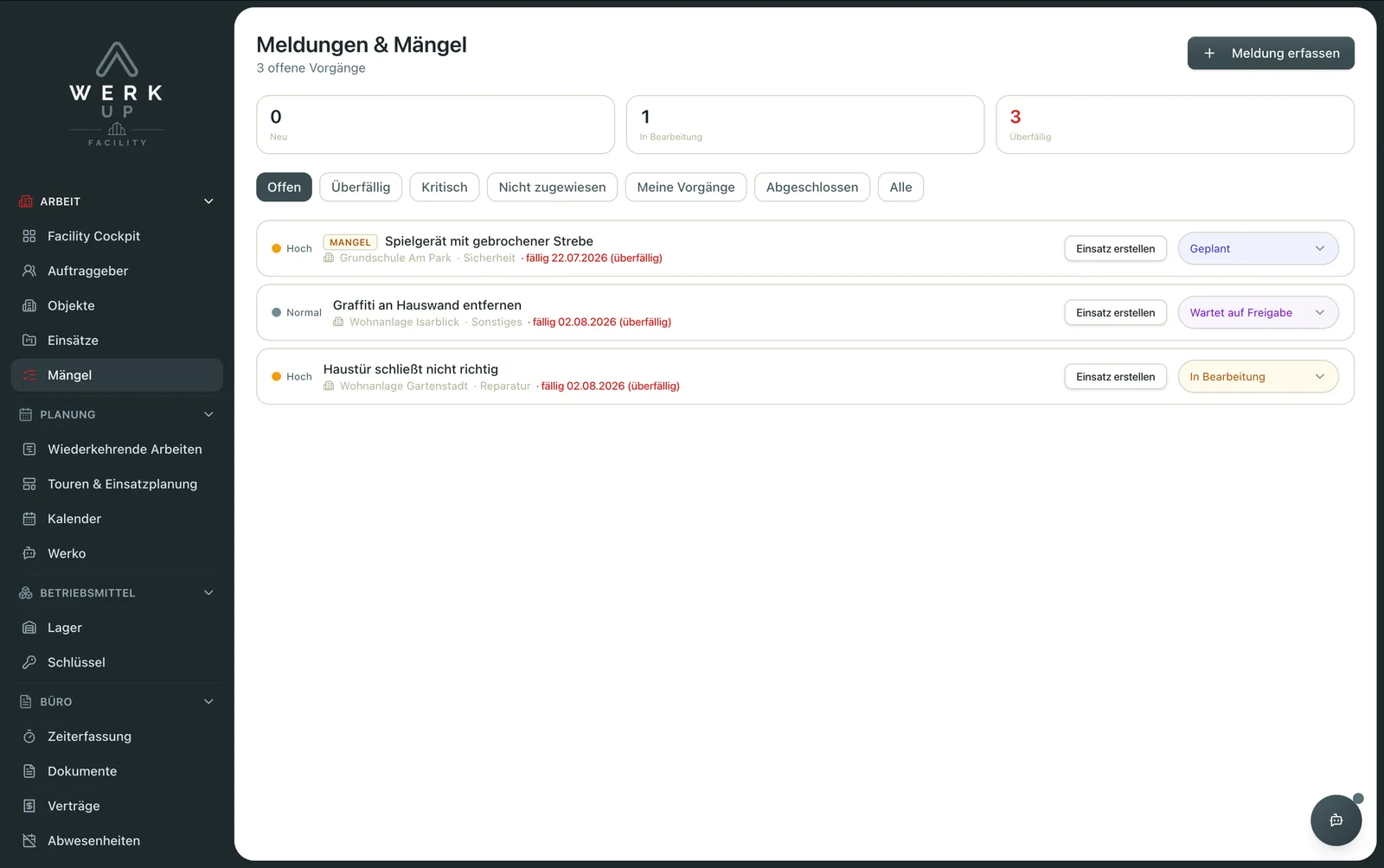Image resolution: width=1384 pixels, height=868 pixels.
Task: Create Einsatz for Spielgerät mit gebrochener Strebe
Action: pyautogui.click(x=1115, y=249)
